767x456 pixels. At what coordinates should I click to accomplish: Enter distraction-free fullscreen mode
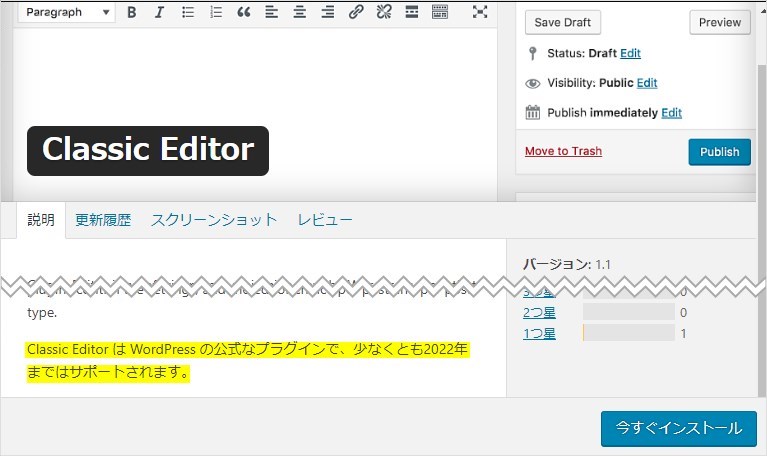480,12
